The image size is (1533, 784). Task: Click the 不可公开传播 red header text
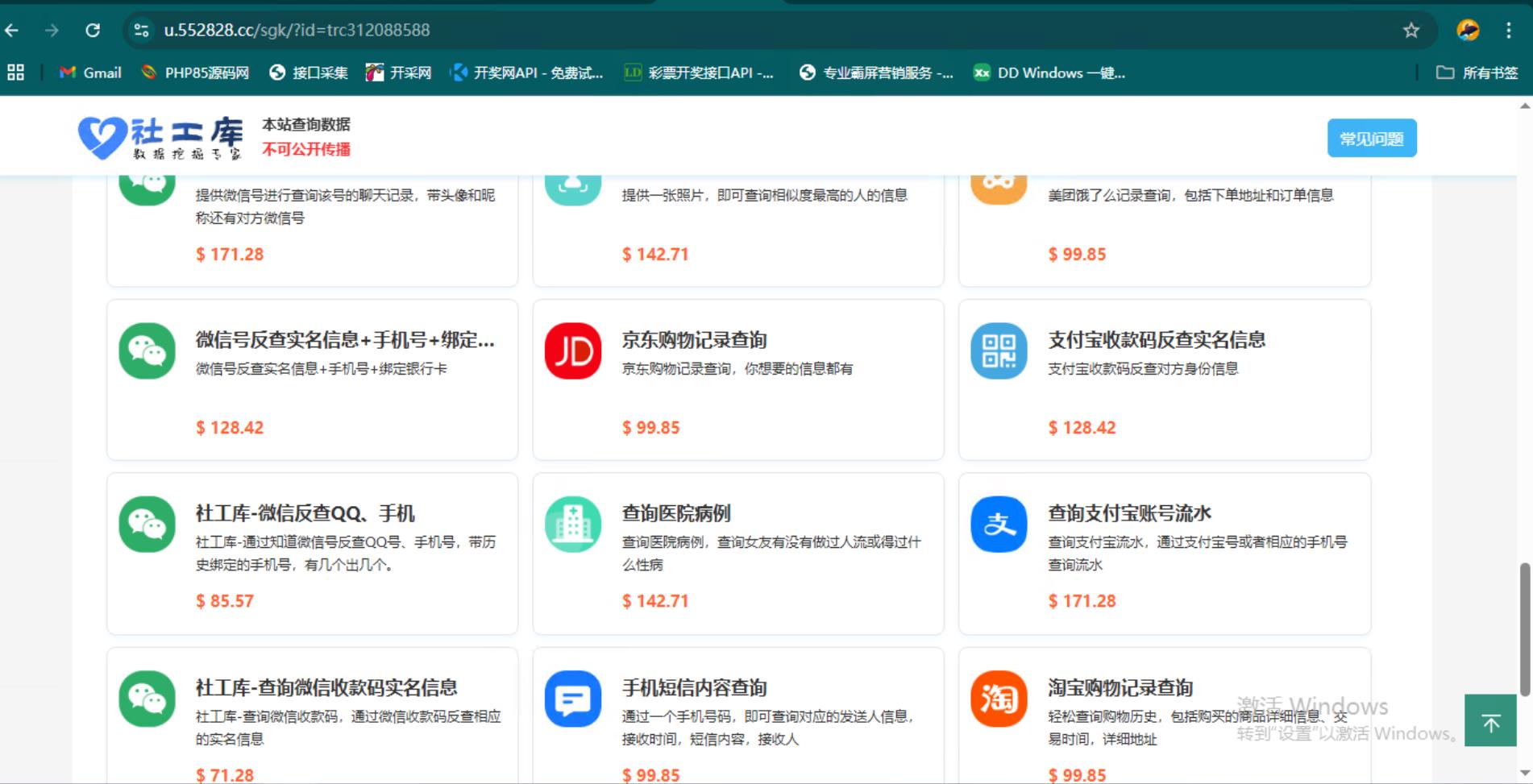click(306, 150)
